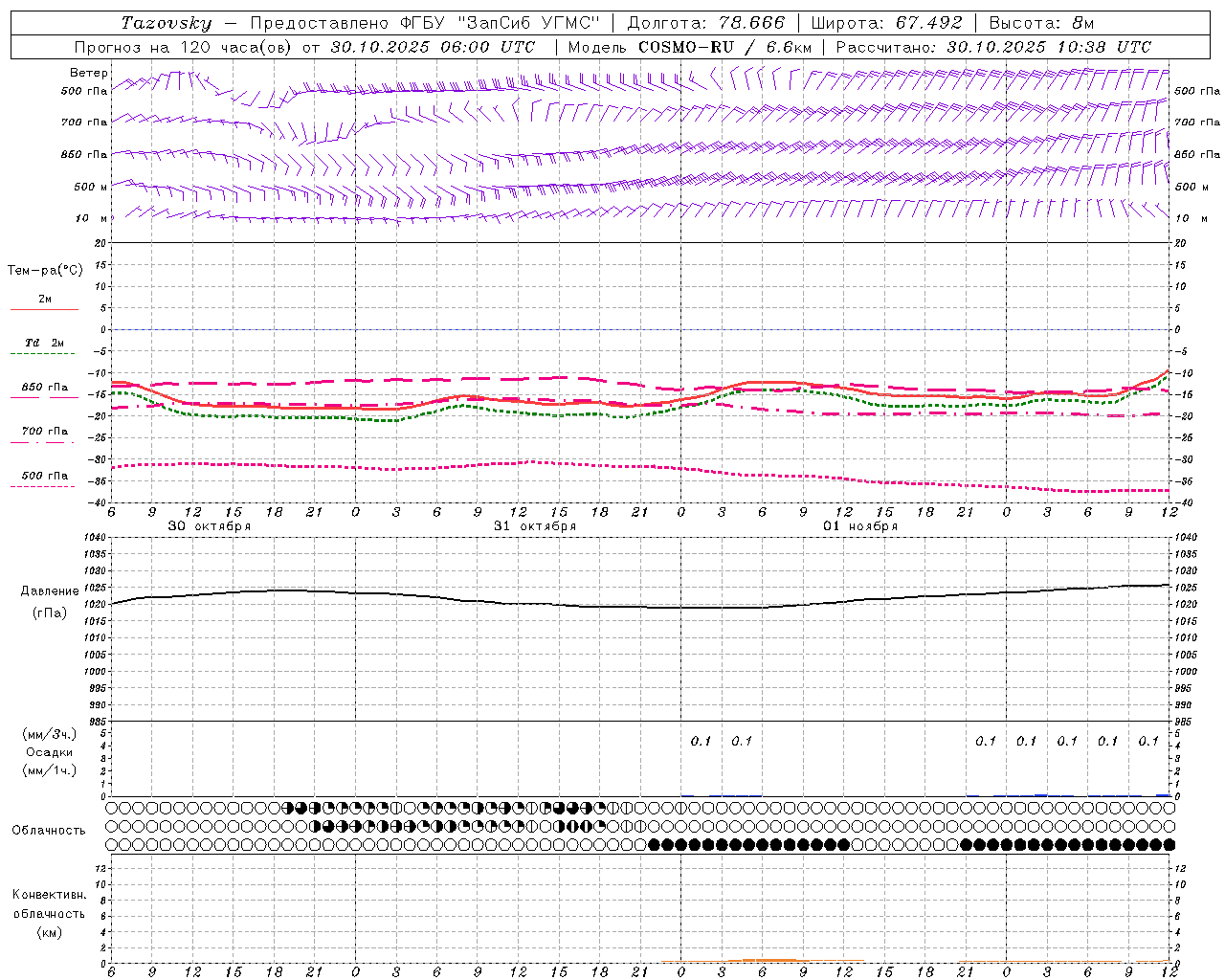
Task: Click the Тем-ра(°C) temperature panel label
Action: [x=45, y=271]
